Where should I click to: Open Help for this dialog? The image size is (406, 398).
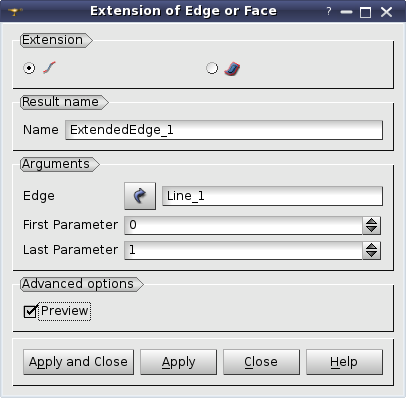(x=344, y=362)
